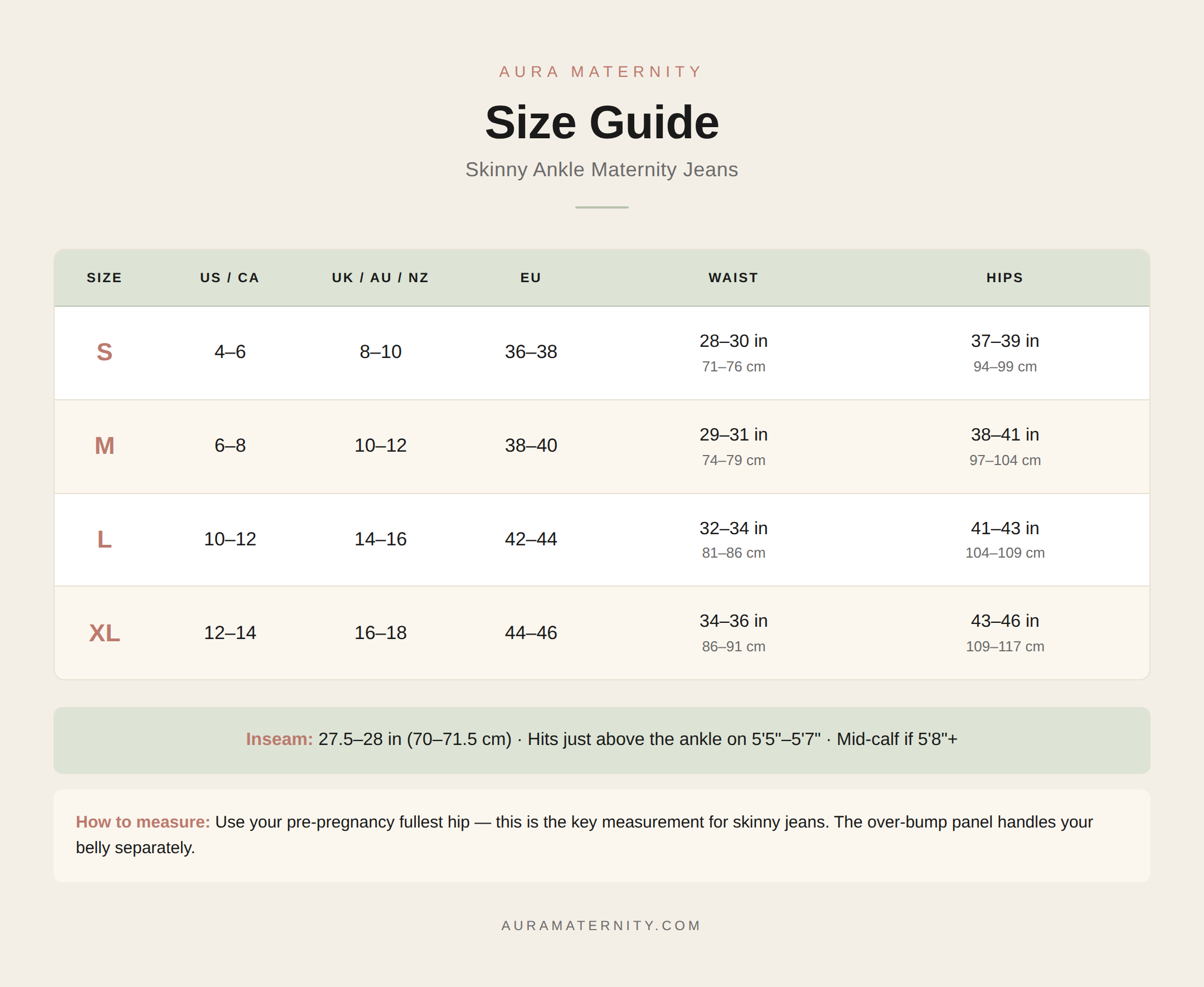Click the HIPS column header

click(x=1004, y=278)
